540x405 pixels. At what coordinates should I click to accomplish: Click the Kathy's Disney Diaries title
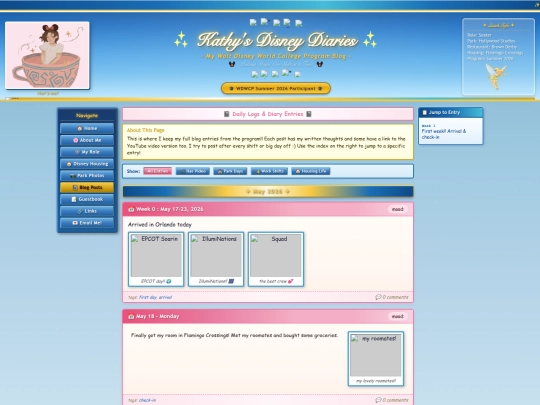[x=278, y=41]
